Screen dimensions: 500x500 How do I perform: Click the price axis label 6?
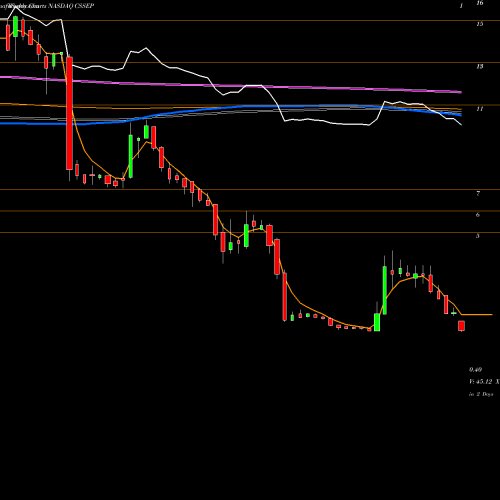[x=478, y=215]
